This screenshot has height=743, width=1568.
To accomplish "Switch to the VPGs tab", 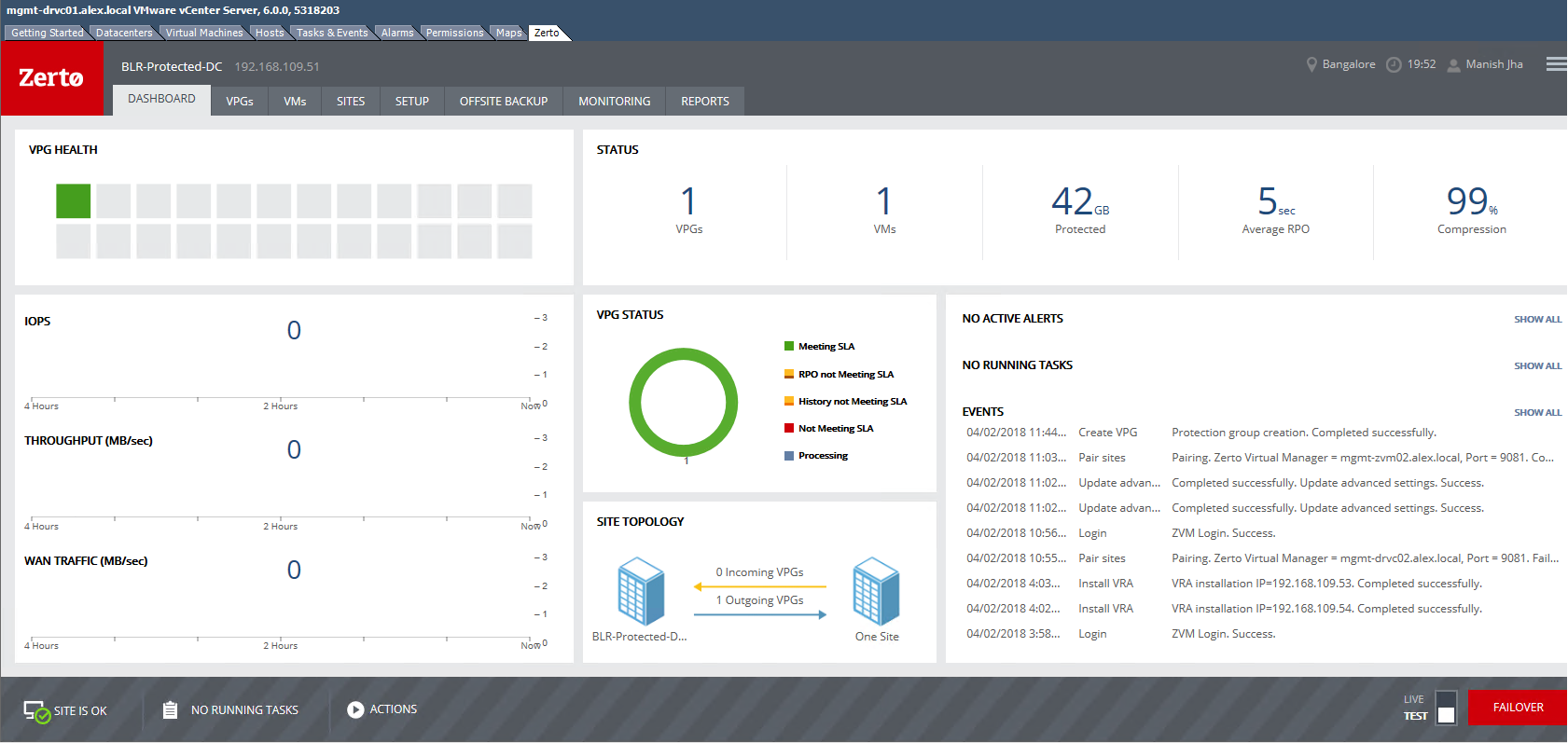I will (x=240, y=102).
